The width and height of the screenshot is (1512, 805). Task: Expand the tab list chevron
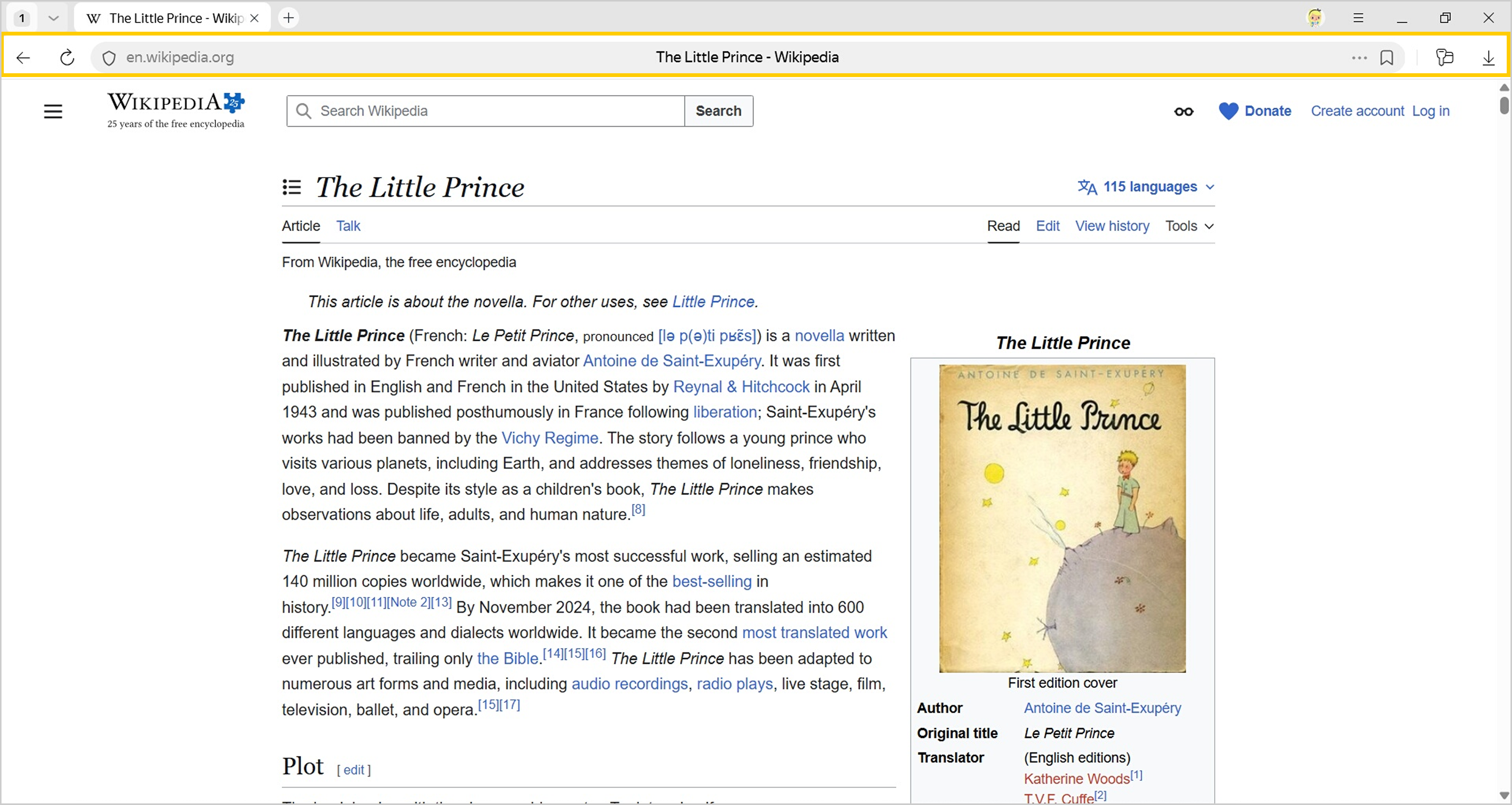(53, 18)
